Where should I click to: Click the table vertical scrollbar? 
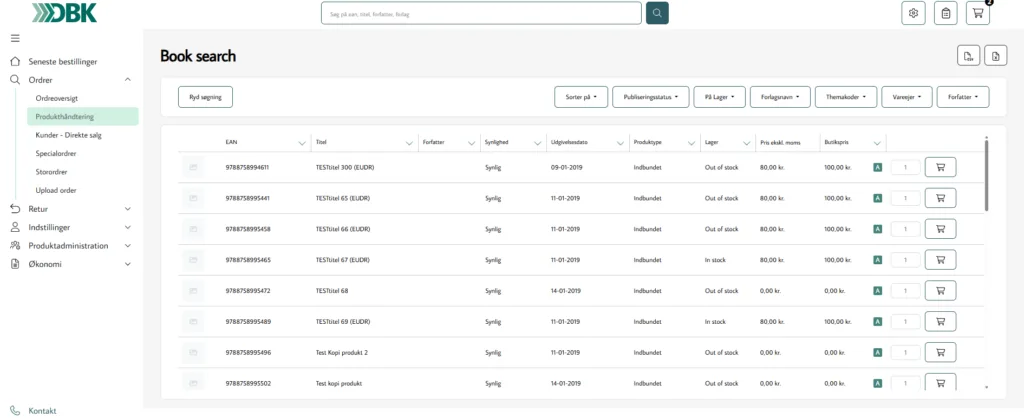point(986,174)
